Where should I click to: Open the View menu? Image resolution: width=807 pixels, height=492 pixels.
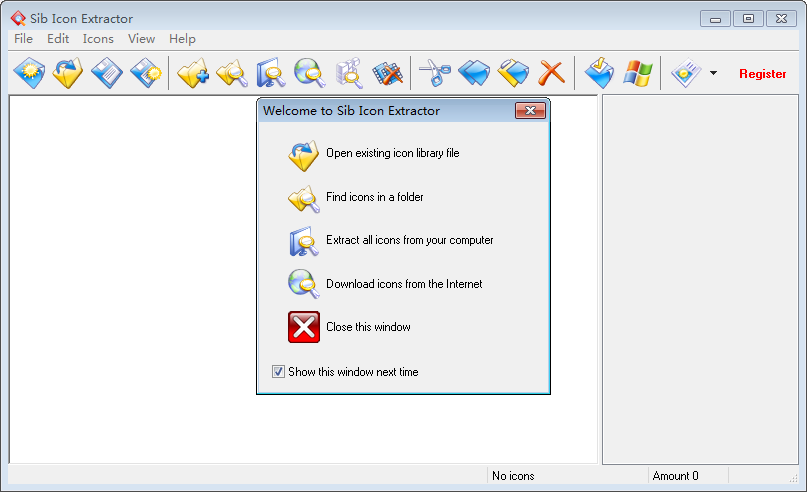(x=141, y=39)
